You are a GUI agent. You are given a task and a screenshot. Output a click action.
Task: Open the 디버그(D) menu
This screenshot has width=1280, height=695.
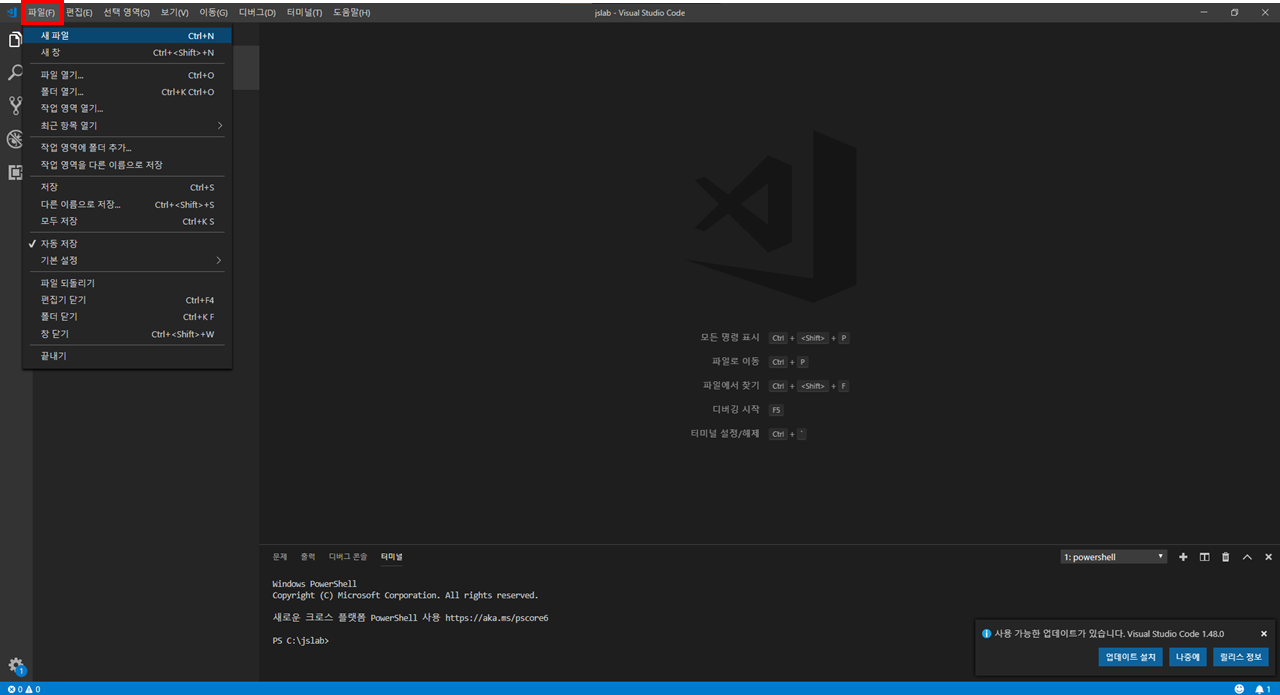pyautogui.click(x=257, y=12)
